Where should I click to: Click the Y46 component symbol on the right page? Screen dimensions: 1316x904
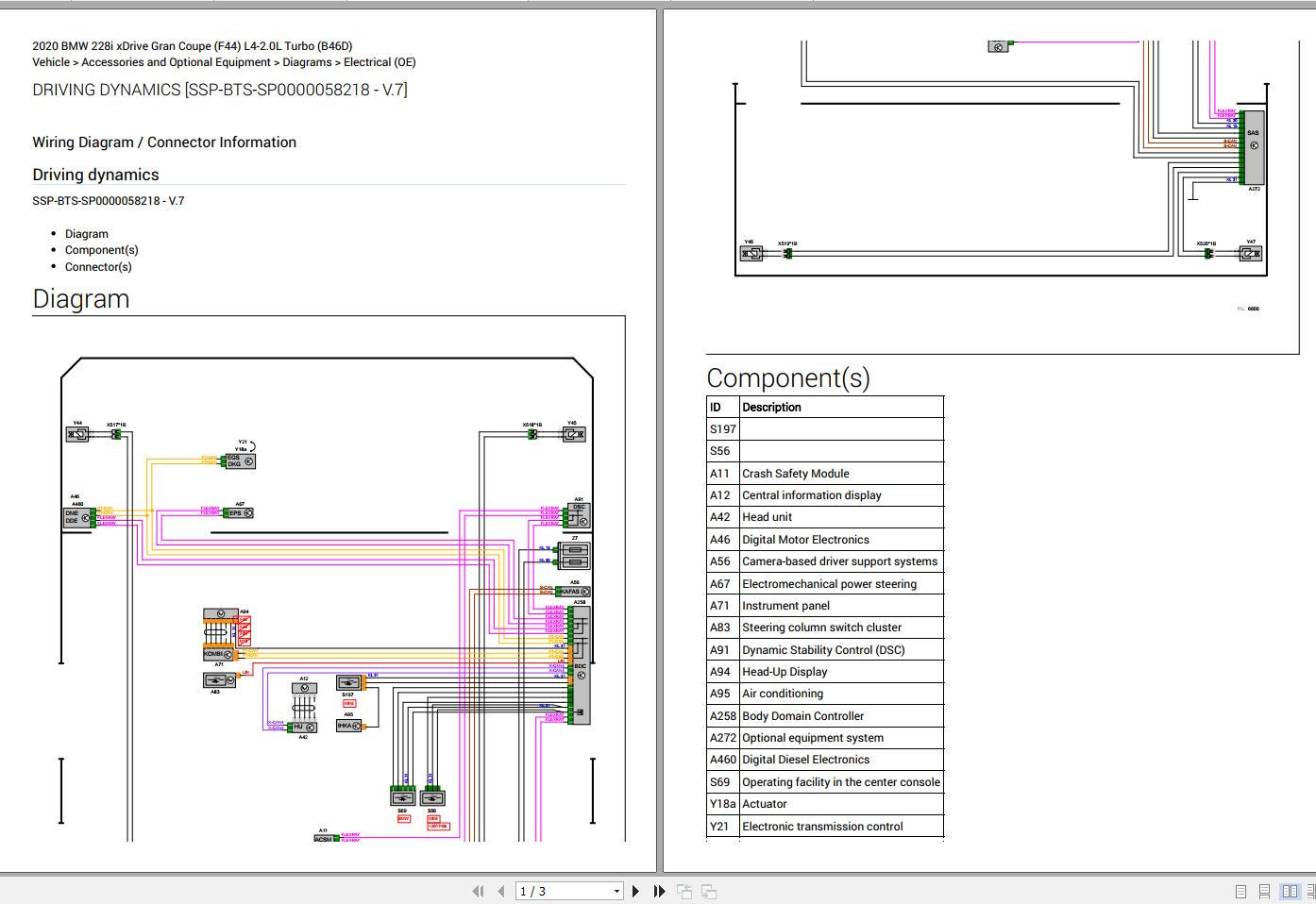[751, 253]
